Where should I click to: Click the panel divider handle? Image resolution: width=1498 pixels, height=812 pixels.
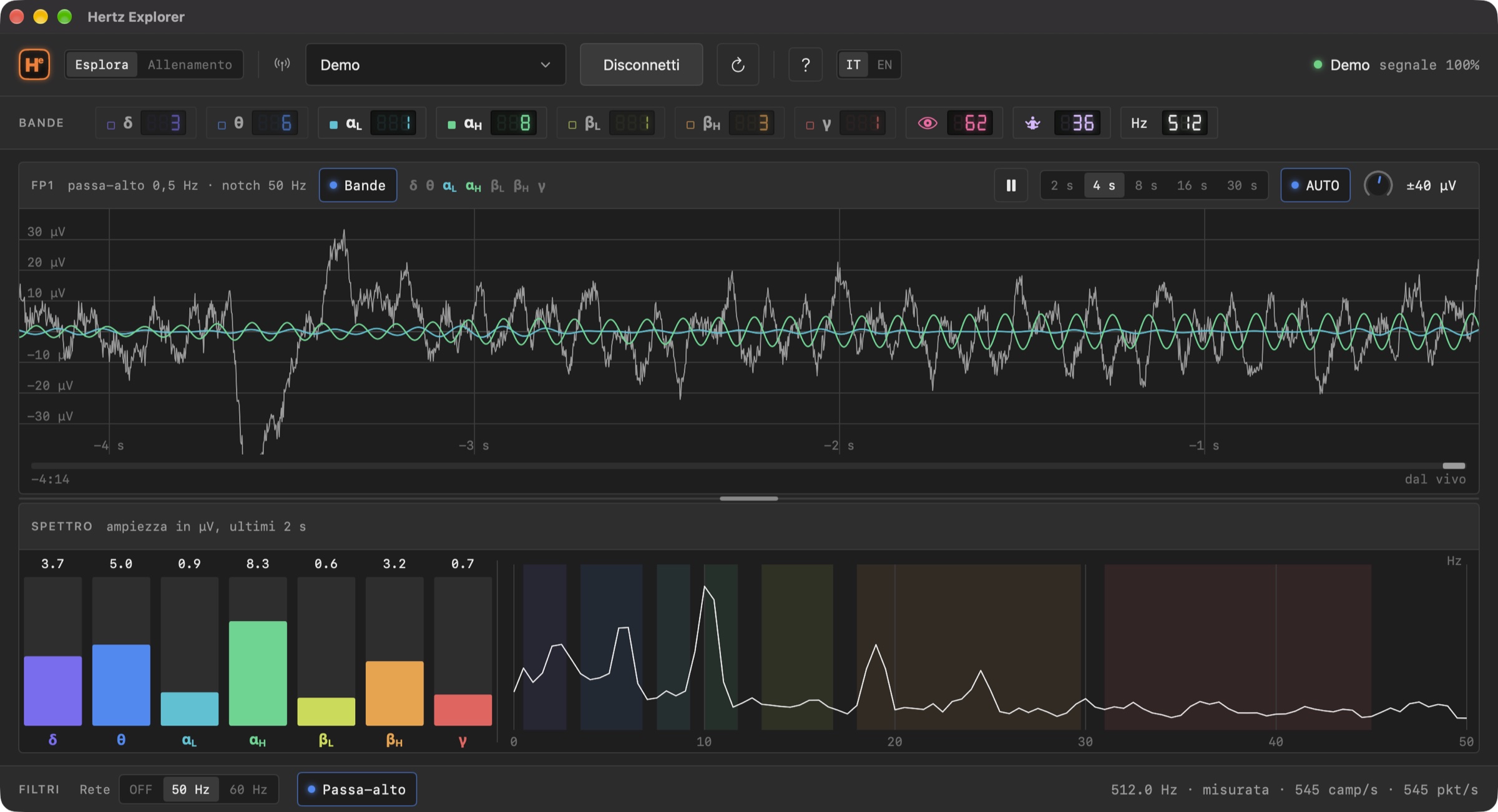tap(748, 499)
